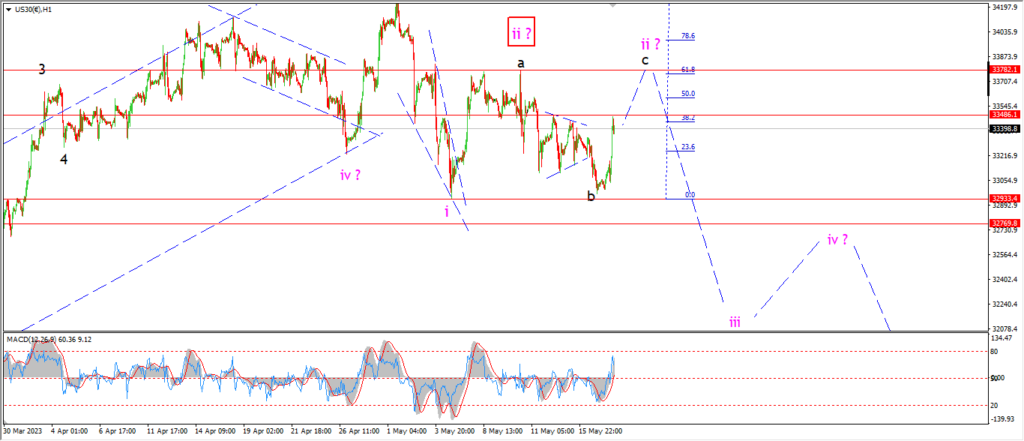
Task: Click the 33486.1 red price tag
Action: [x=1003, y=115]
